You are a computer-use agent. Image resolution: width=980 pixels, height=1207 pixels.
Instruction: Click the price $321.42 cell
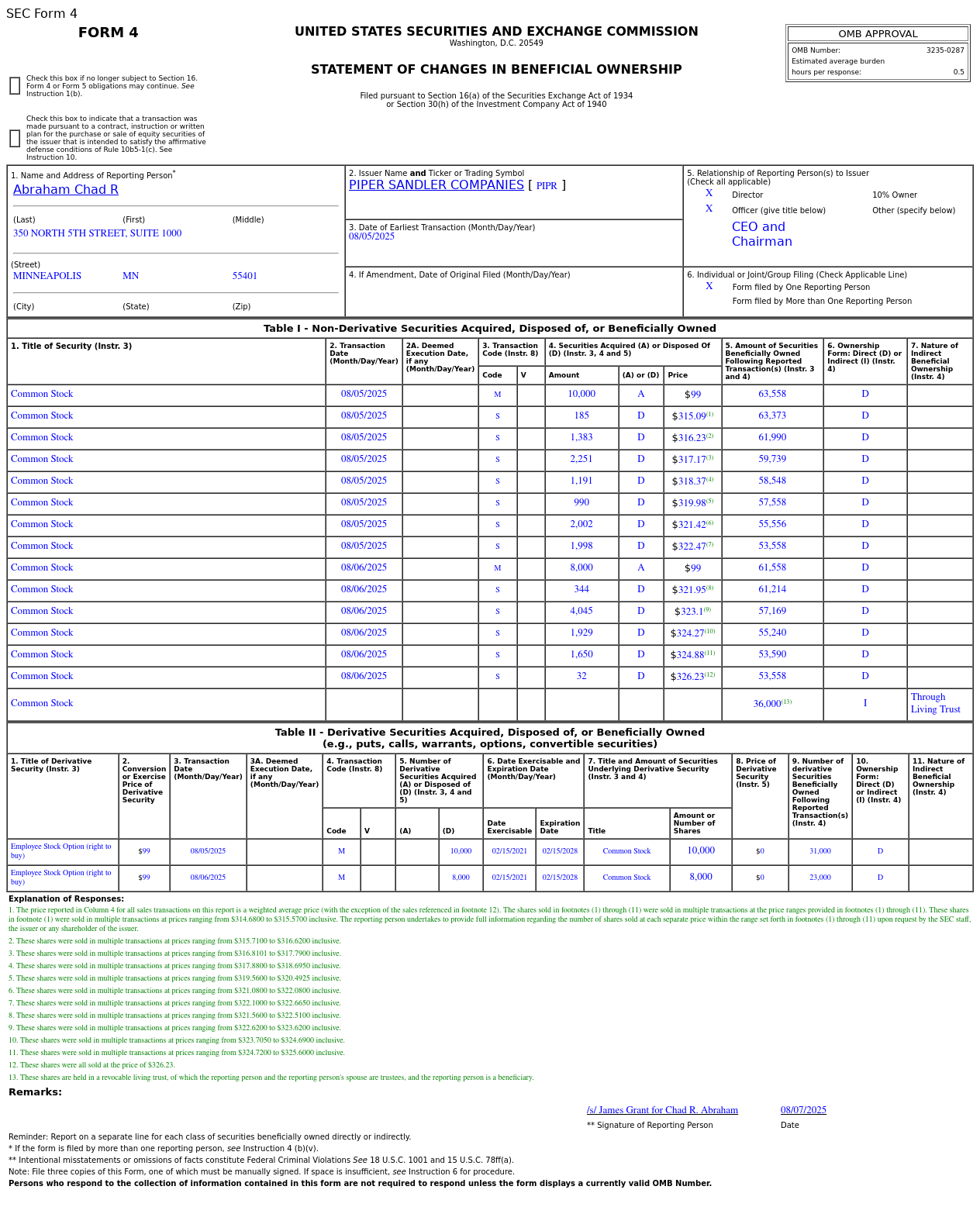click(692, 525)
